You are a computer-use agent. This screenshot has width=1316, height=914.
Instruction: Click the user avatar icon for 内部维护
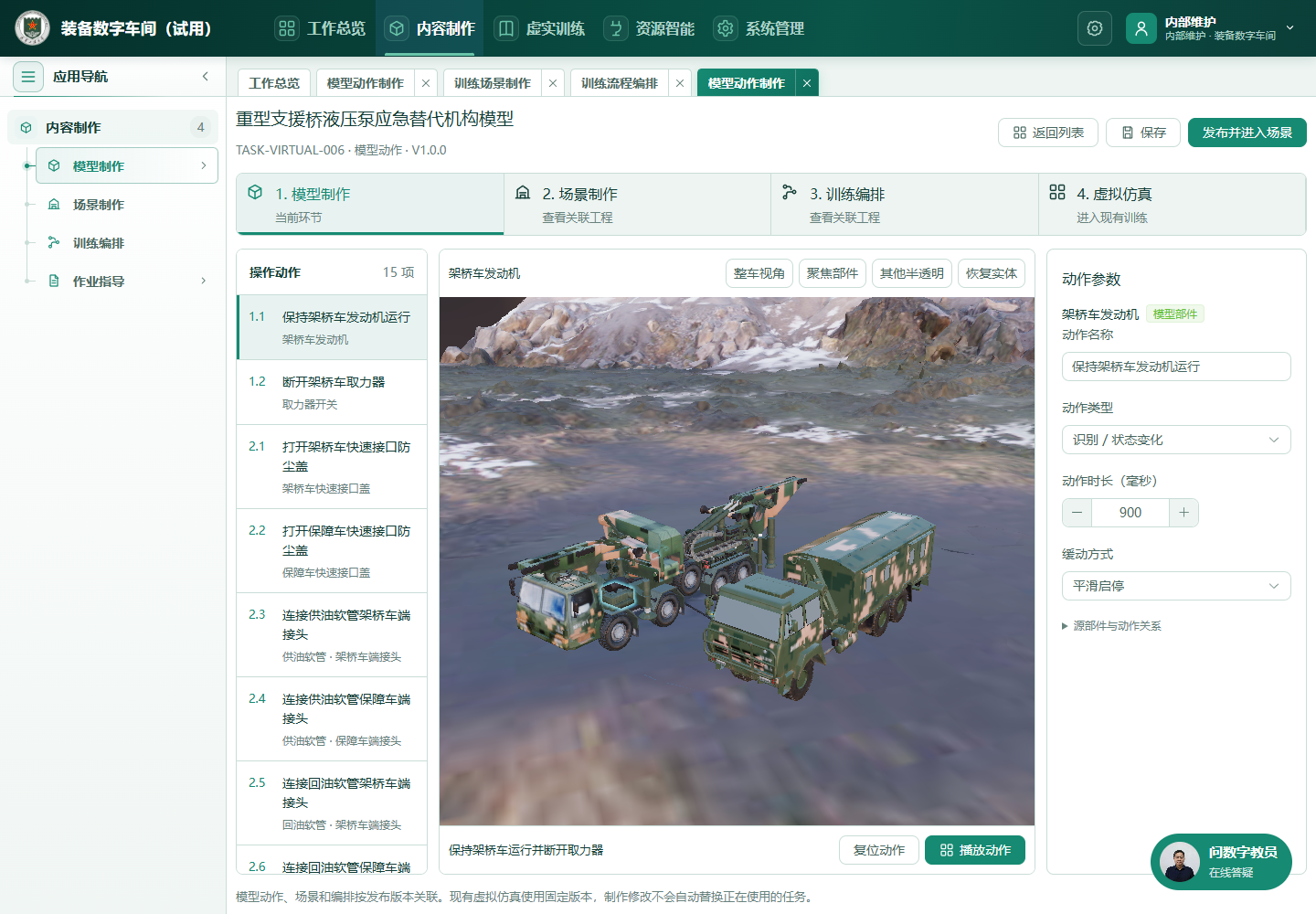click(x=1141, y=28)
